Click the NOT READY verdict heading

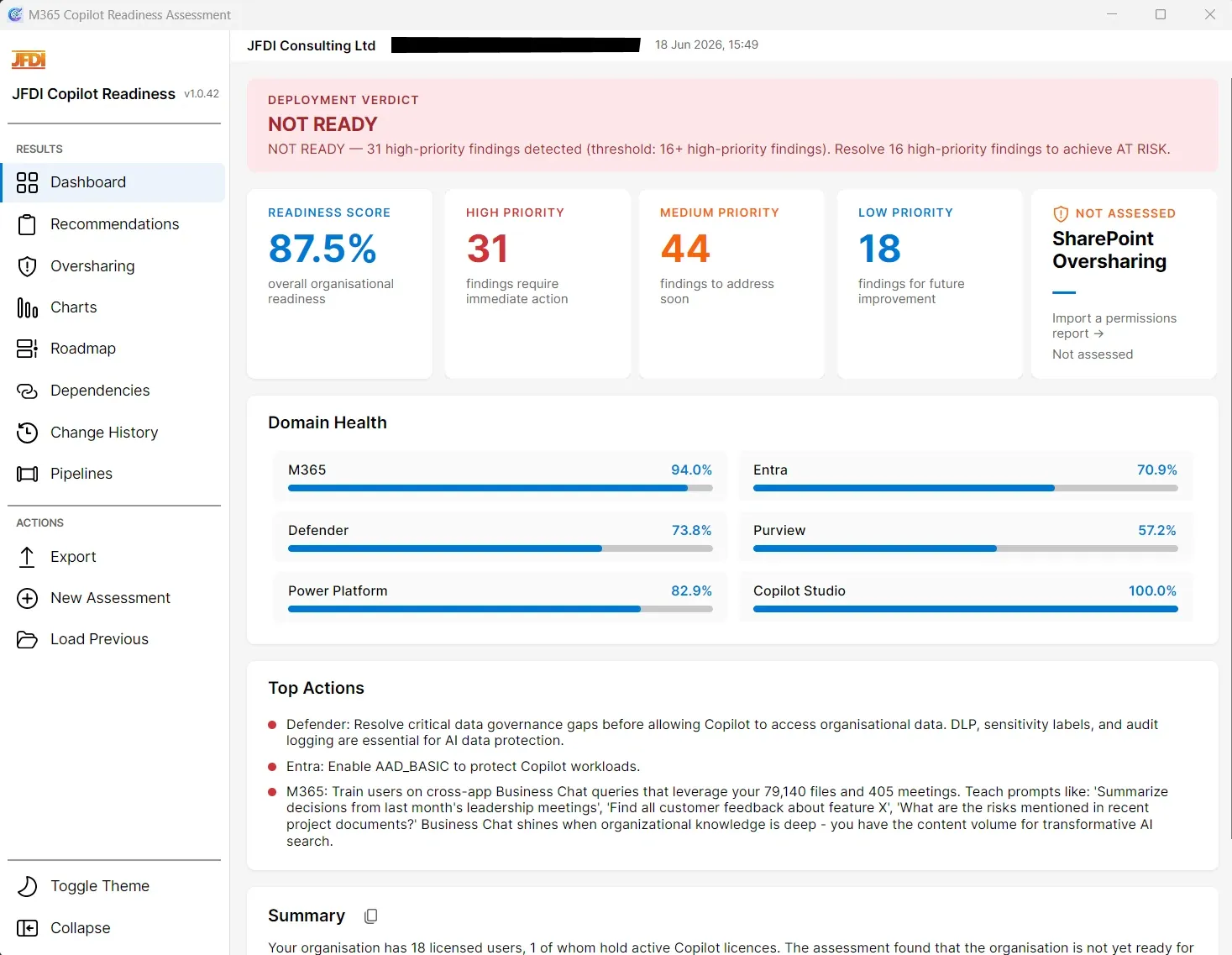[x=322, y=124]
